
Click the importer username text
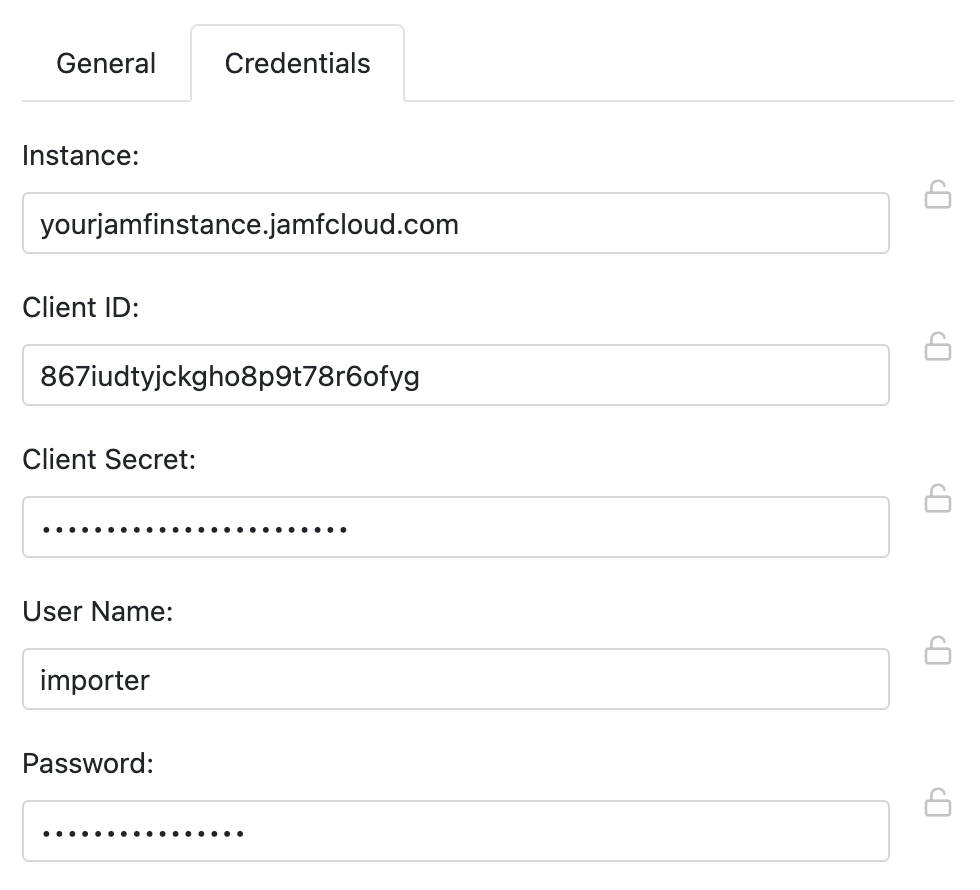pyautogui.click(x=95, y=679)
